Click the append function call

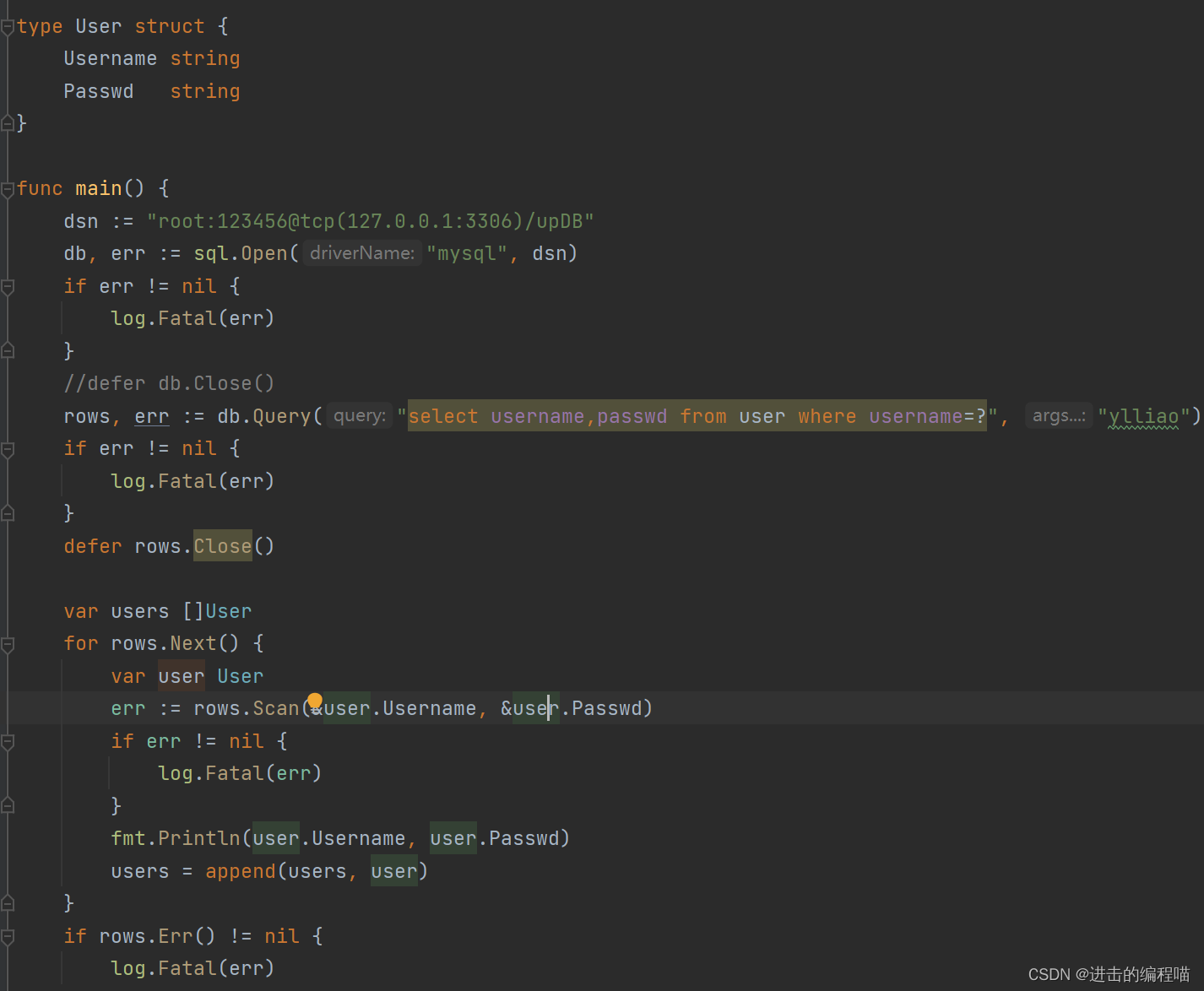(x=241, y=871)
